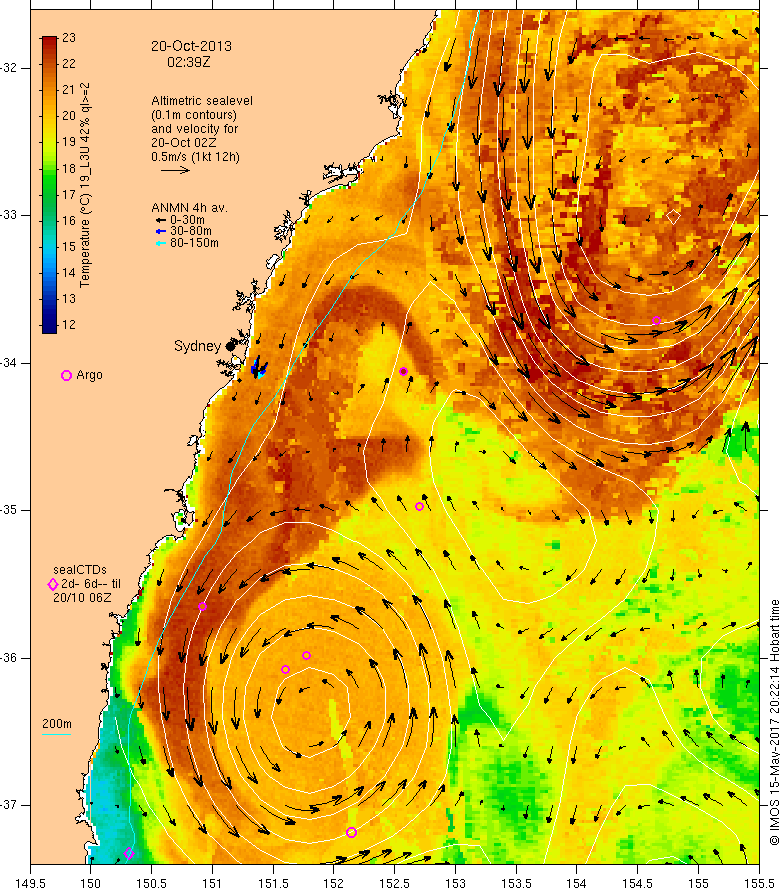Viewport: 780px width, 890px height.
Task: Click the 'sealCTDs' legend text
Action: point(80,569)
